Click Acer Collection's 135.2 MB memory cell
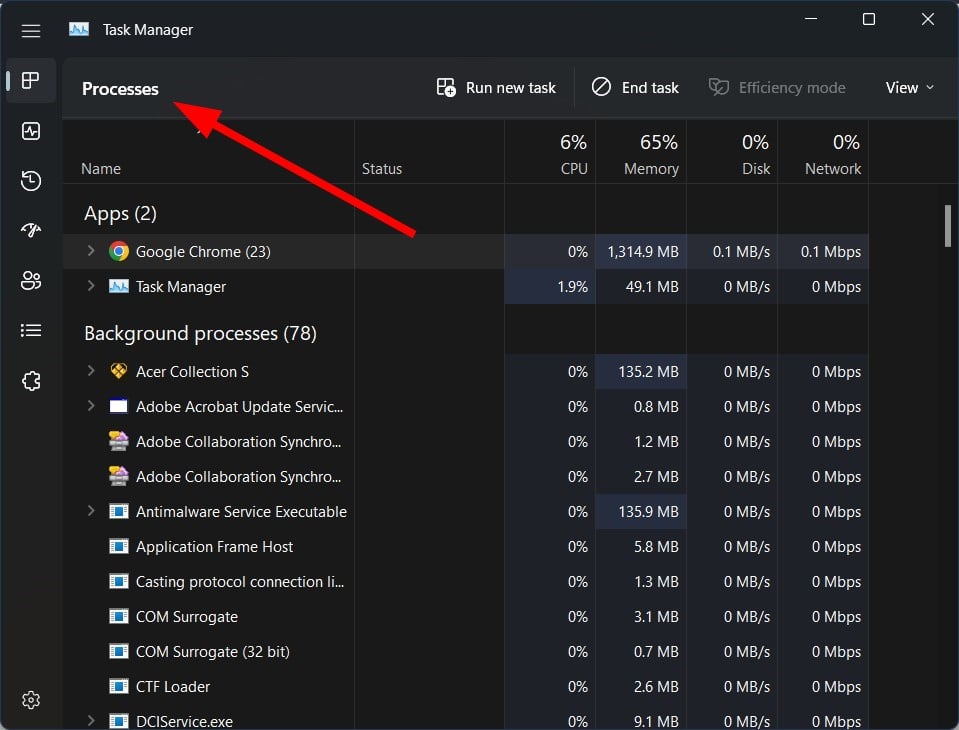Screen dimensions: 959x730 [x=641, y=371]
